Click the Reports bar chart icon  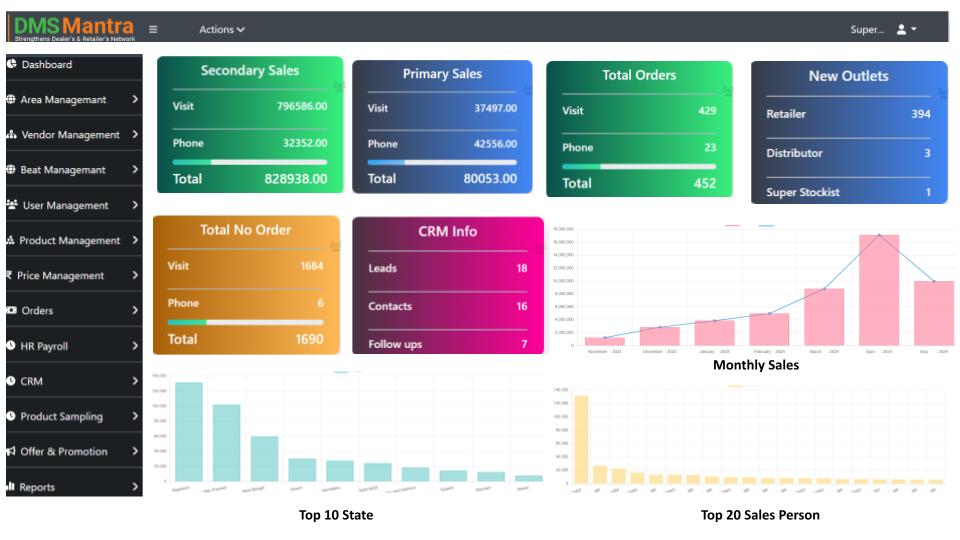point(11,487)
